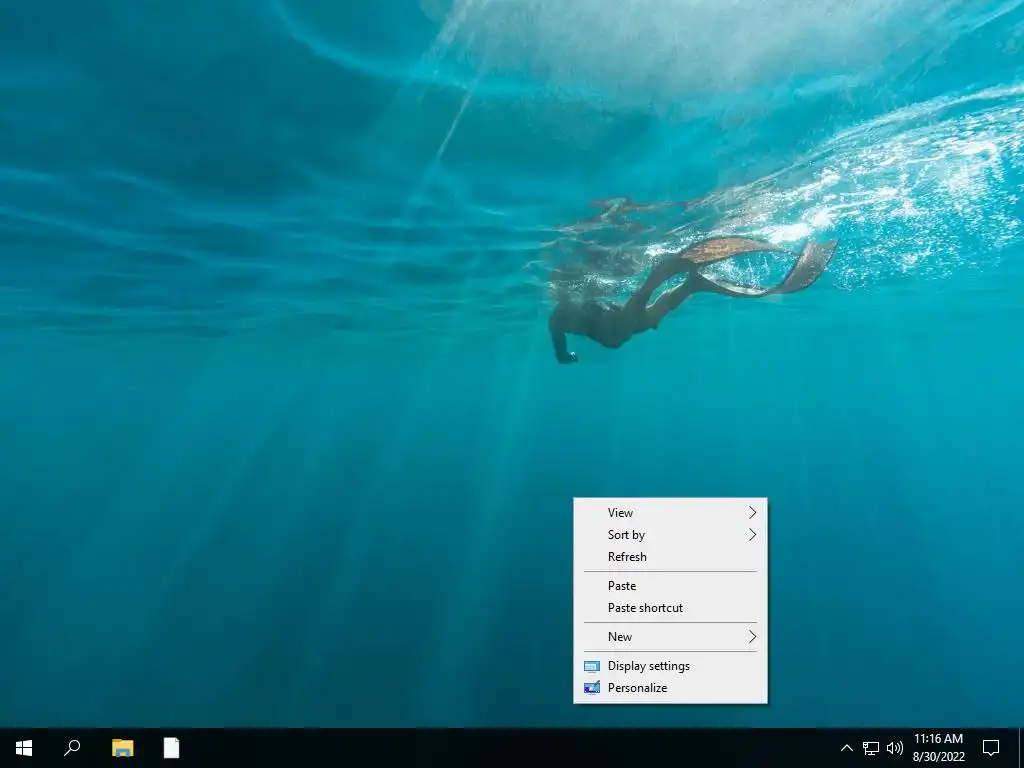Open network status tray icon
This screenshot has width=1024, height=768.
tap(871, 748)
